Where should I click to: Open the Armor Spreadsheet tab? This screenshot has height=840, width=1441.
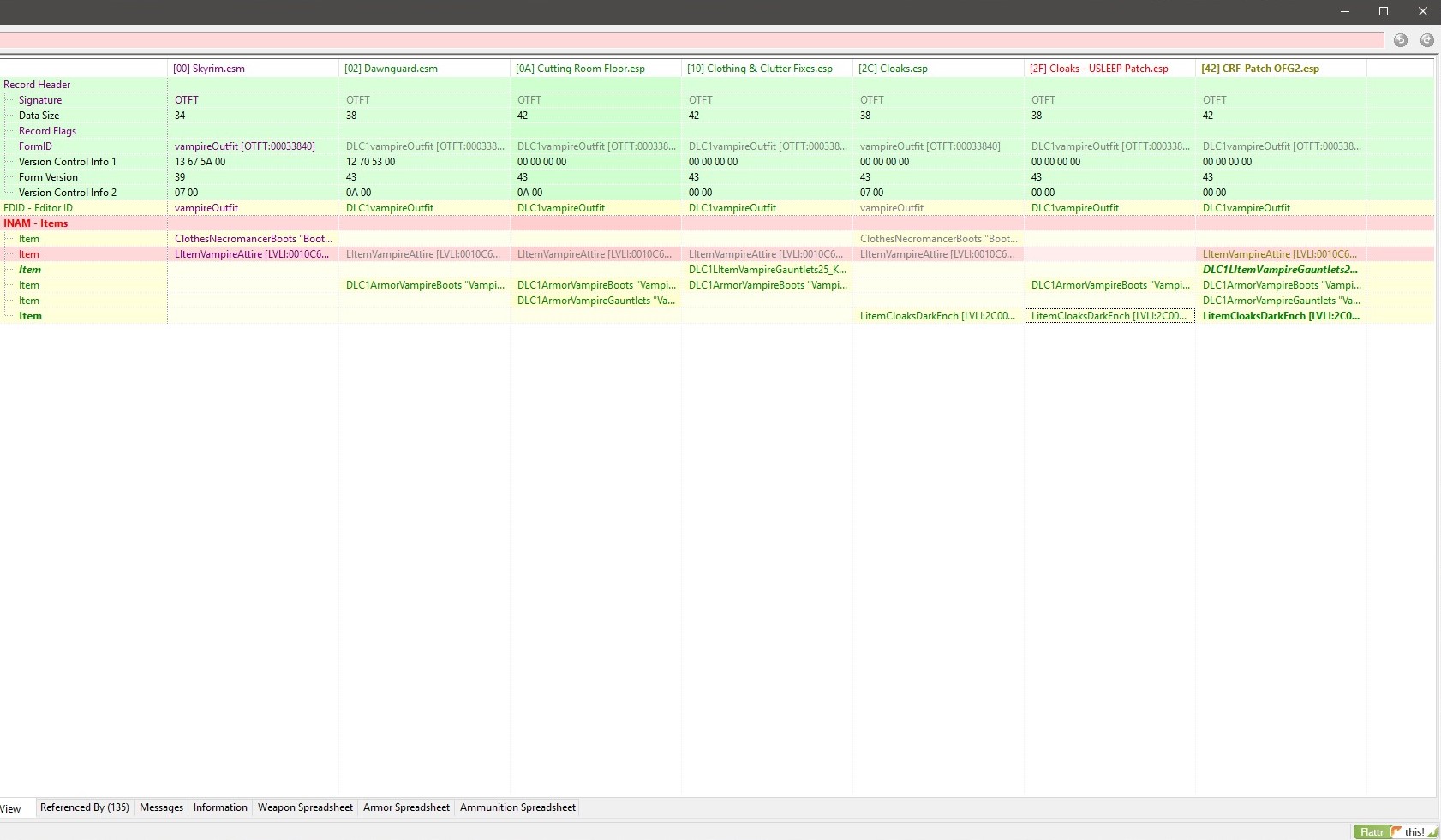point(406,807)
